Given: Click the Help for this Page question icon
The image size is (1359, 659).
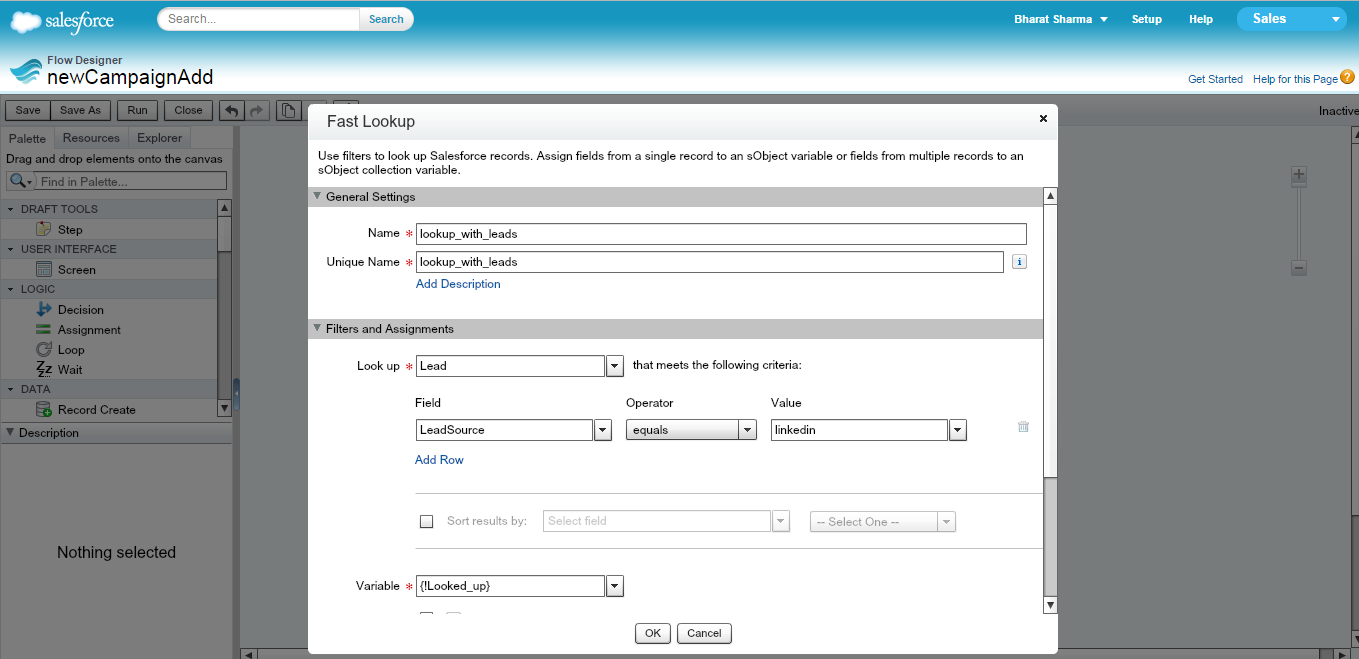Looking at the screenshot, I should [x=1348, y=77].
